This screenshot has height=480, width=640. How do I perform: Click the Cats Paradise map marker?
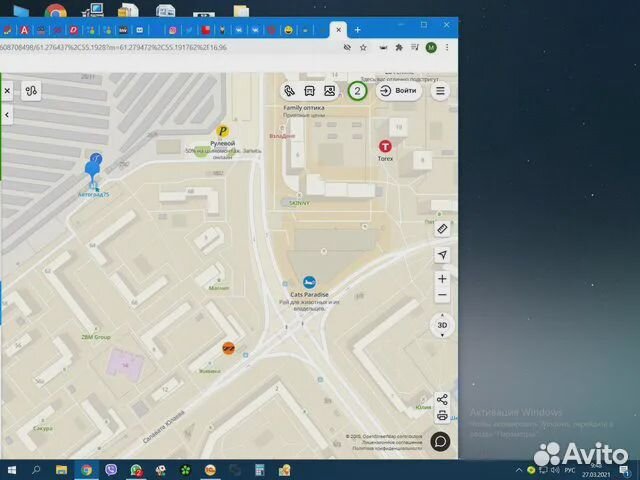[x=309, y=282]
